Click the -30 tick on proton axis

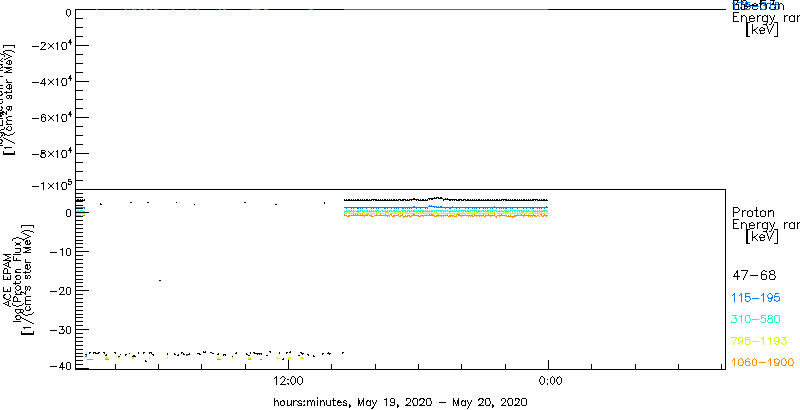point(61,329)
